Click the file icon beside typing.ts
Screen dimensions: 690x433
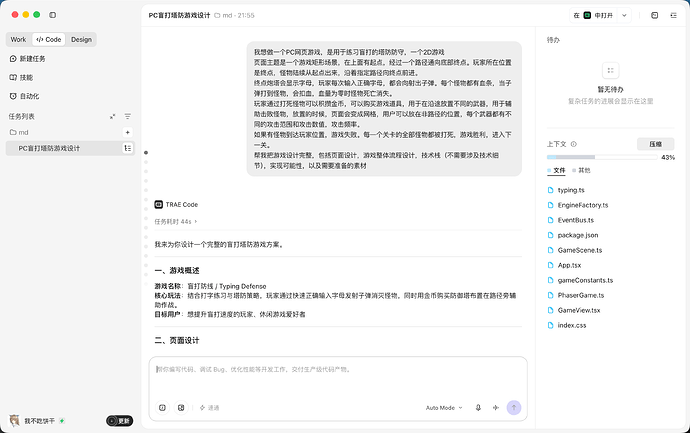pyautogui.click(x=550, y=190)
